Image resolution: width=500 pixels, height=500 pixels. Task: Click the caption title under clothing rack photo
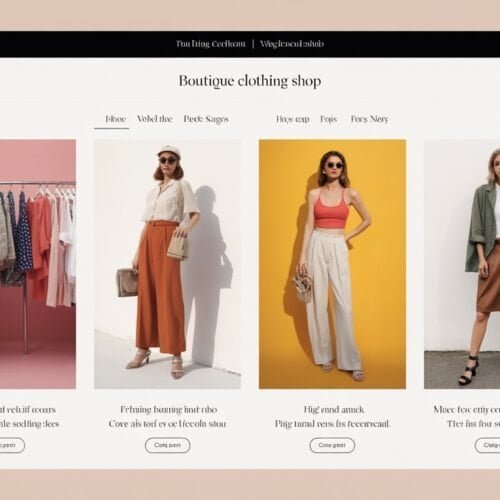coord(28,409)
